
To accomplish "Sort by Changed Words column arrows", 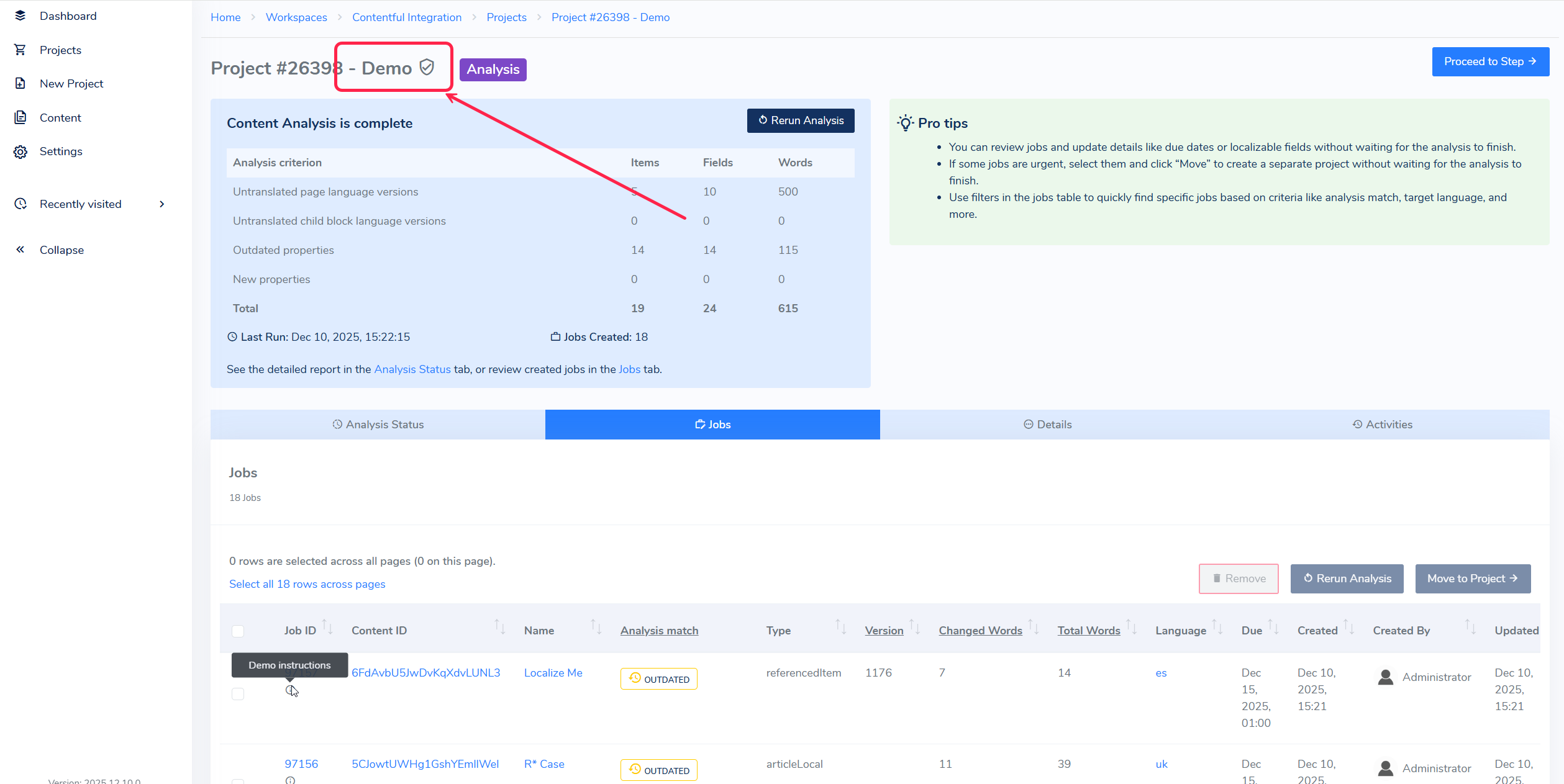I will [x=1034, y=627].
